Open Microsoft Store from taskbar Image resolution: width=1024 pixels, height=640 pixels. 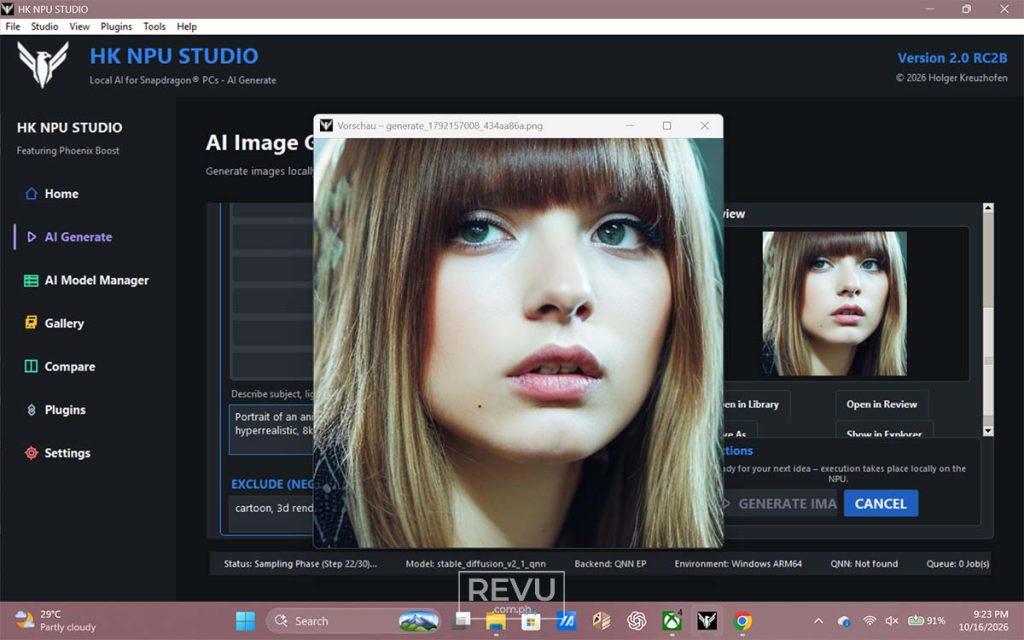(530, 621)
